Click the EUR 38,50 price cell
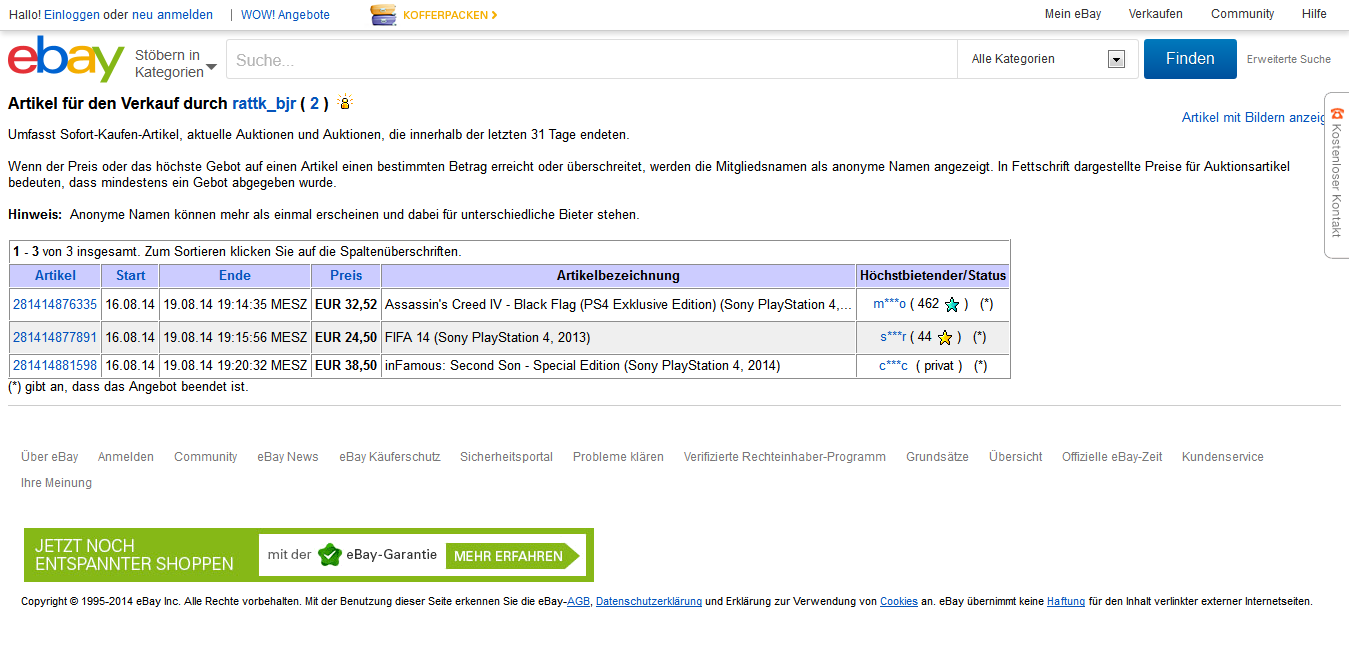The height and width of the screenshot is (661, 1349). pos(346,366)
